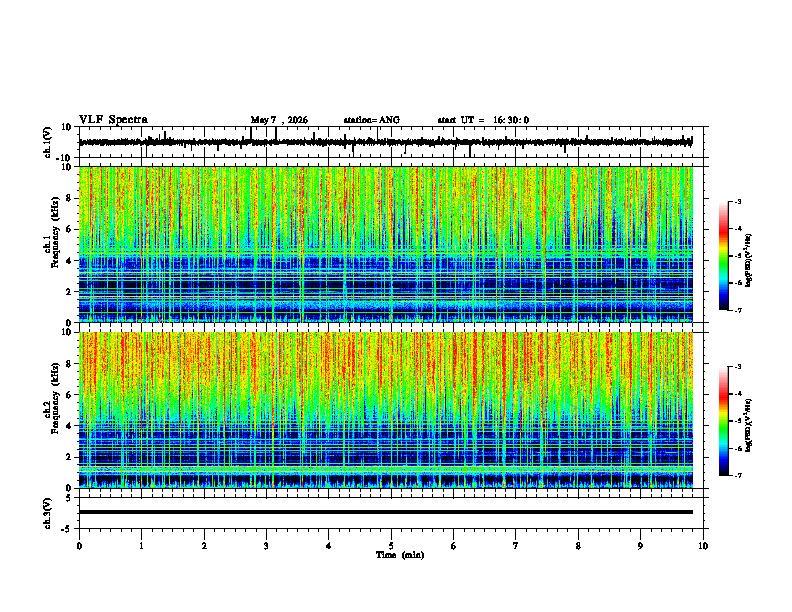Image resolution: width=792 pixels, height=612 pixels.
Task: Click the ch.3(V) axis label
Action: click(x=48, y=513)
